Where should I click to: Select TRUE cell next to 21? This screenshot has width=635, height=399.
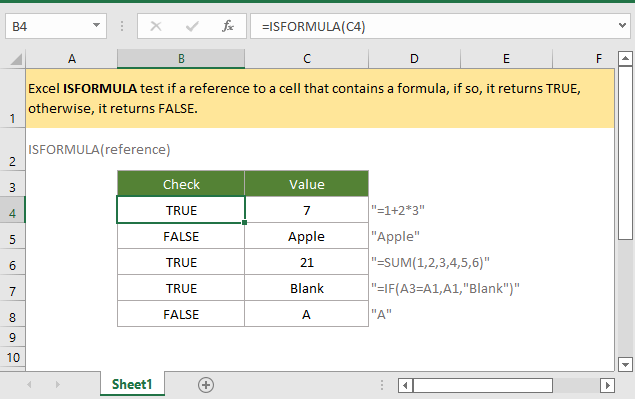[181, 262]
